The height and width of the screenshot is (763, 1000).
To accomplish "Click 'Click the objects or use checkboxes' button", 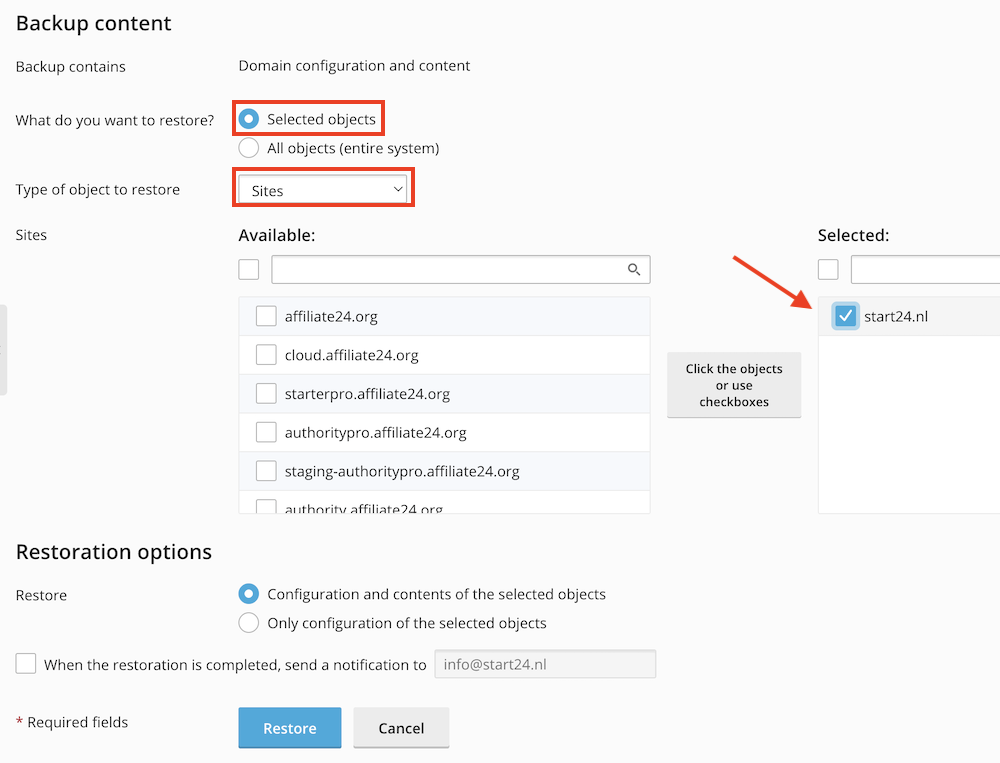I will click(734, 385).
